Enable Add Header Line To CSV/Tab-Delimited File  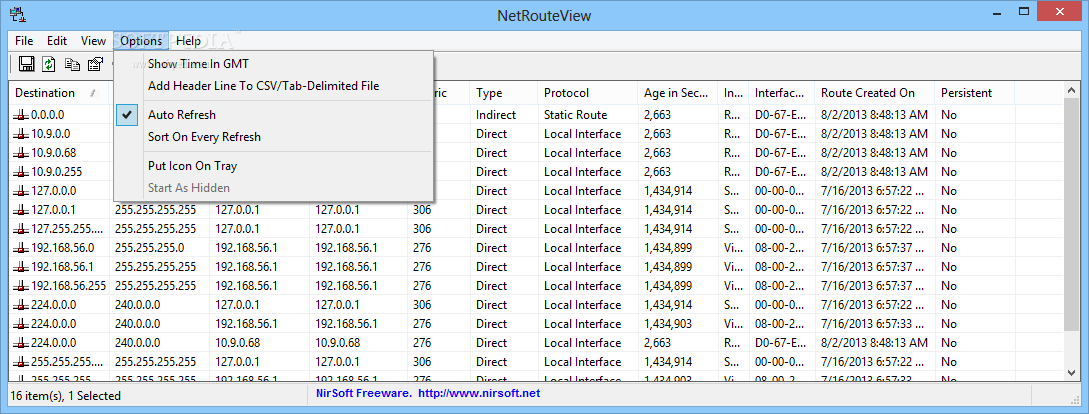pos(274,86)
